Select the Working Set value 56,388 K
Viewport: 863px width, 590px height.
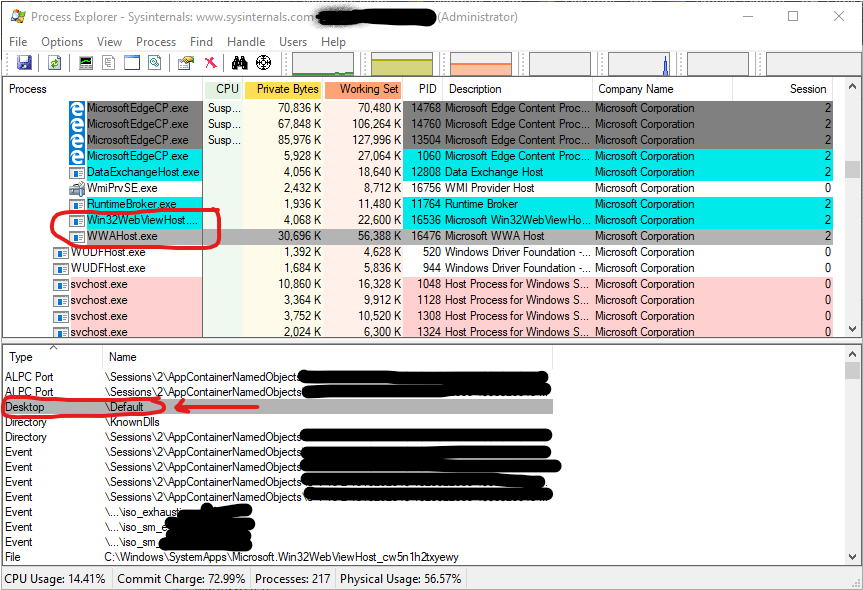(x=379, y=236)
